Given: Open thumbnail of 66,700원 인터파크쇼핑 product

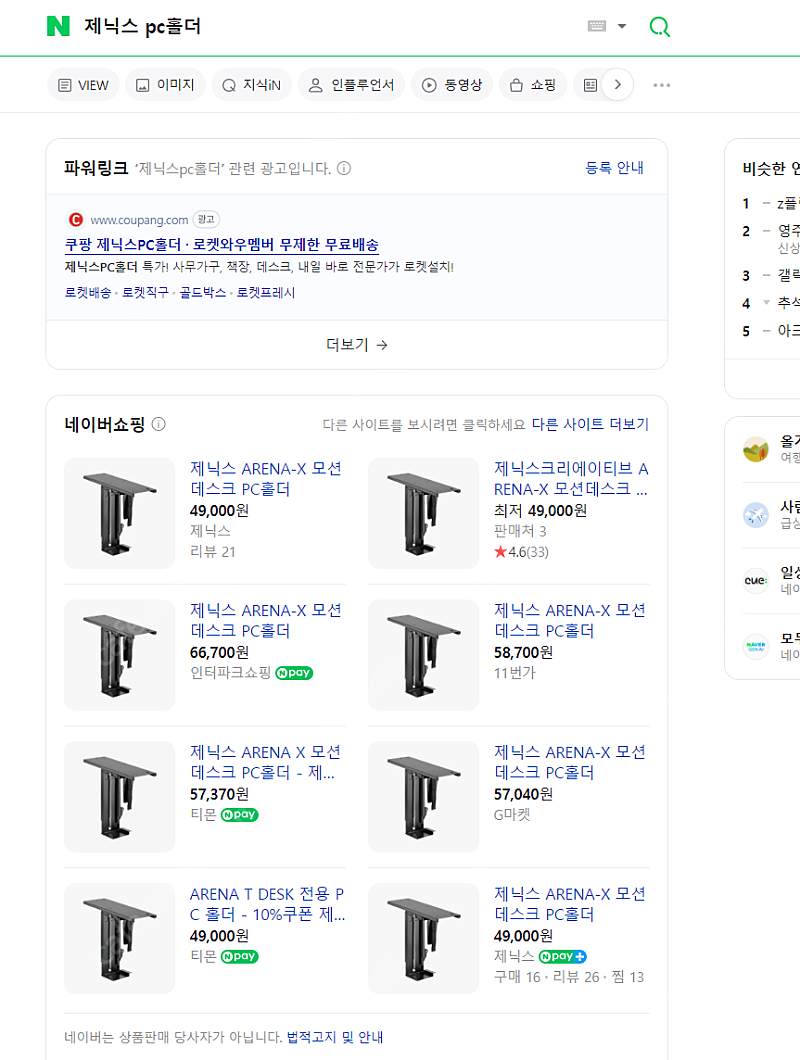Looking at the screenshot, I should pos(120,655).
